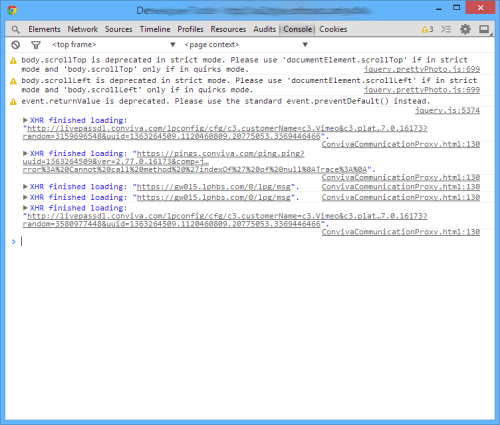The image size is (500, 425).
Task: Expand the first XHR finished loading entry
Action: click(x=25, y=120)
